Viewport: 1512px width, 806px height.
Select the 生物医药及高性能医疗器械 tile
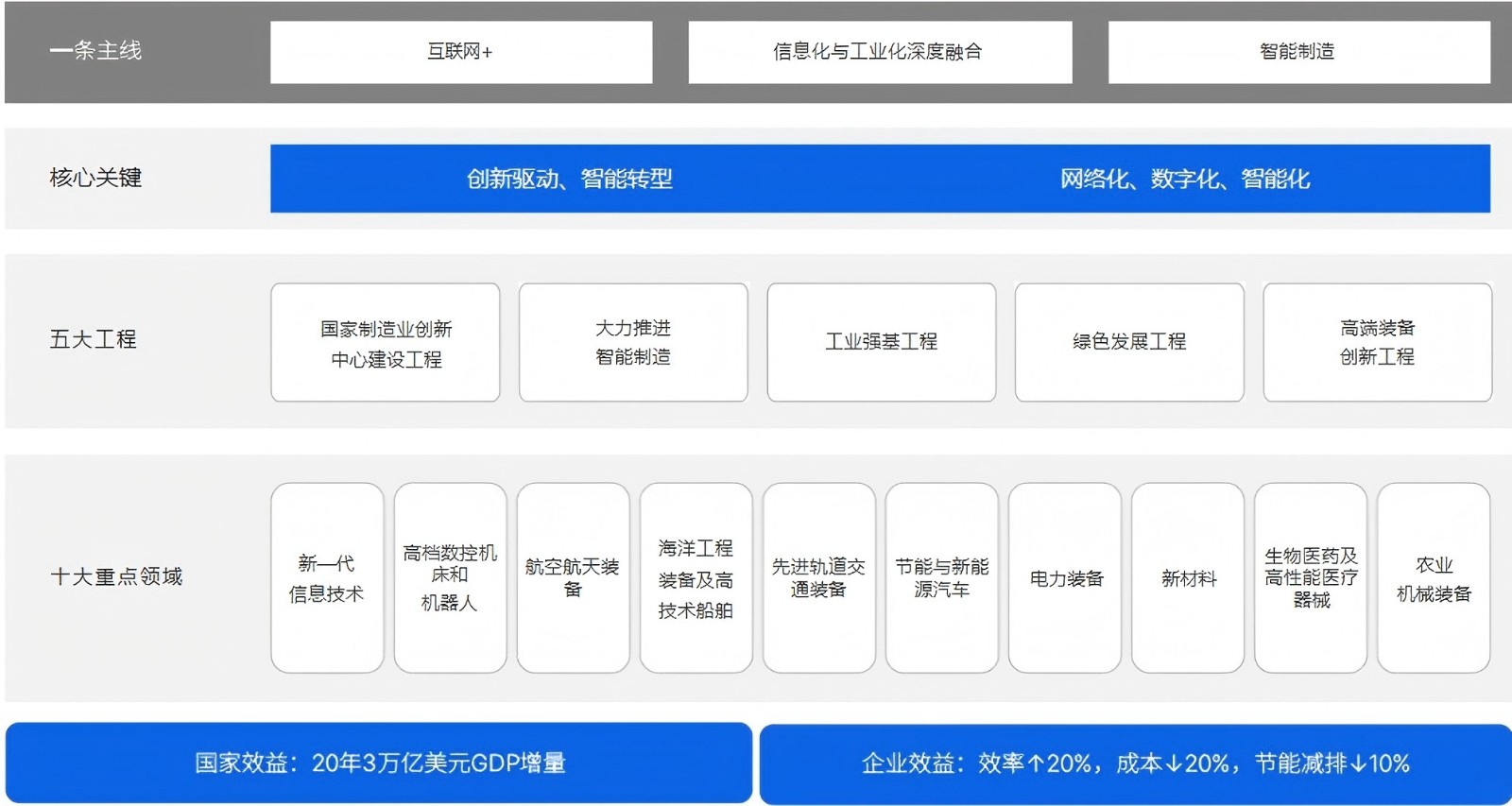[1311, 578]
